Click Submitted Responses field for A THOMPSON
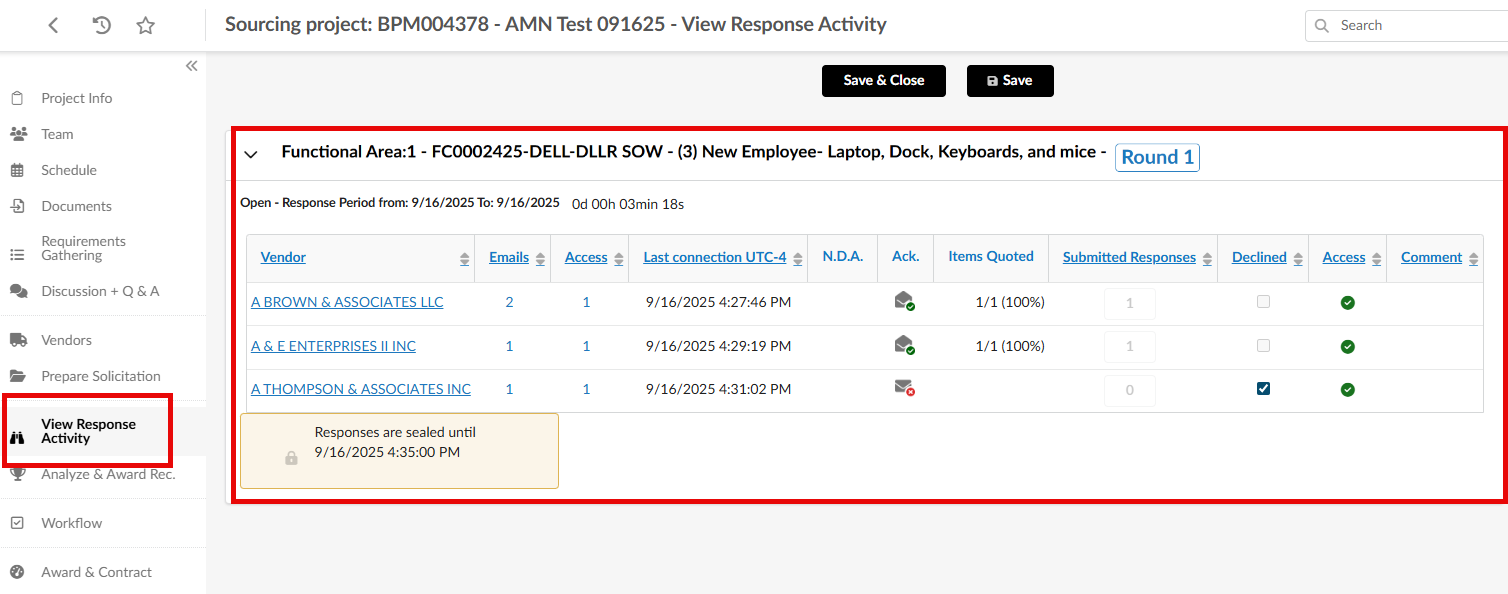1508x594 pixels. pos(1130,390)
